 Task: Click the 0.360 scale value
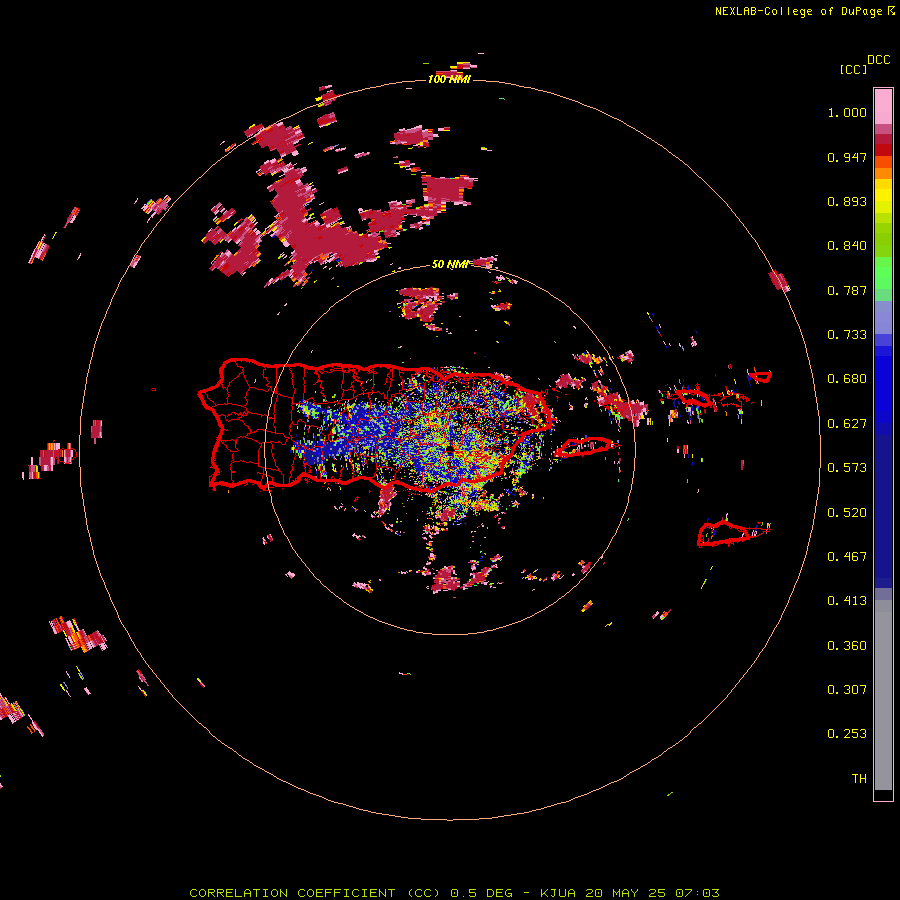coord(847,646)
